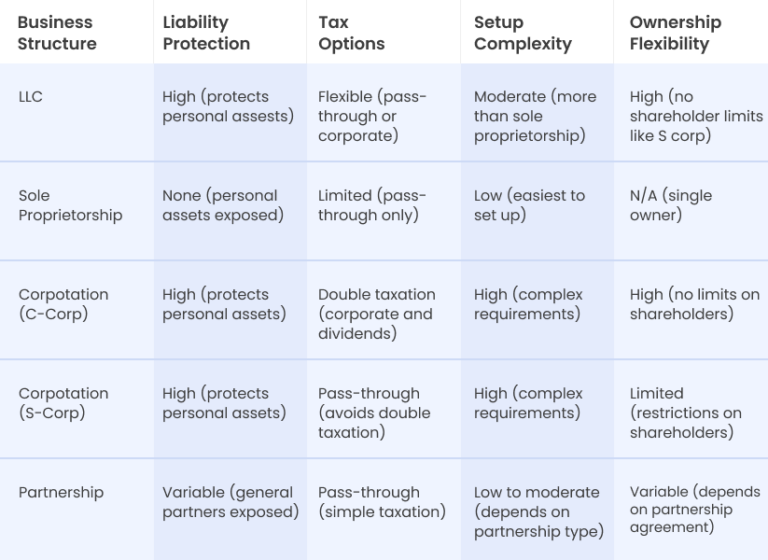The image size is (768, 560).
Task: Click the Corpotation (C-Corp) row label
Action: (x=63, y=304)
